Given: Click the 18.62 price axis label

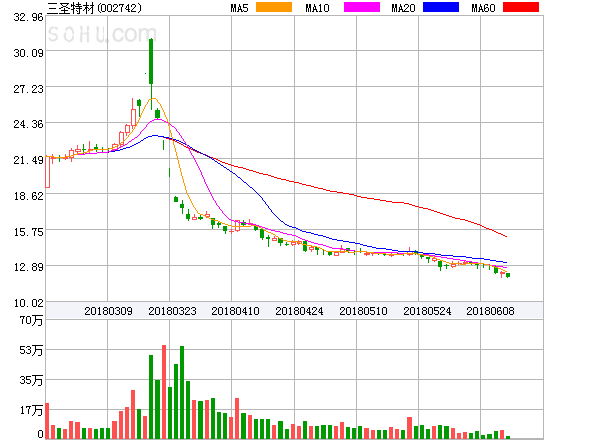Looking at the screenshot, I should point(28,196).
